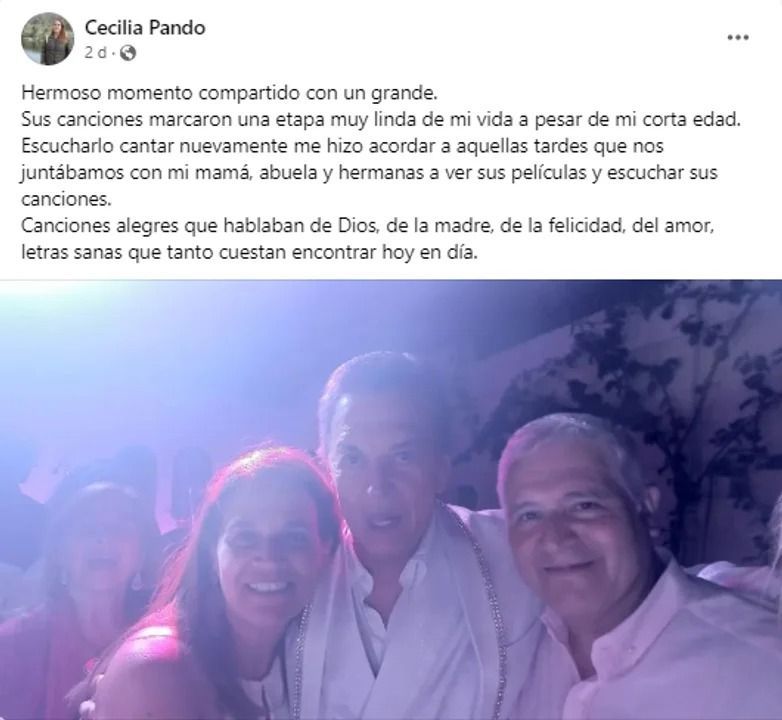Click the globe public privacy icon
This screenshot has height=720, width=782.
pos(128,52)
